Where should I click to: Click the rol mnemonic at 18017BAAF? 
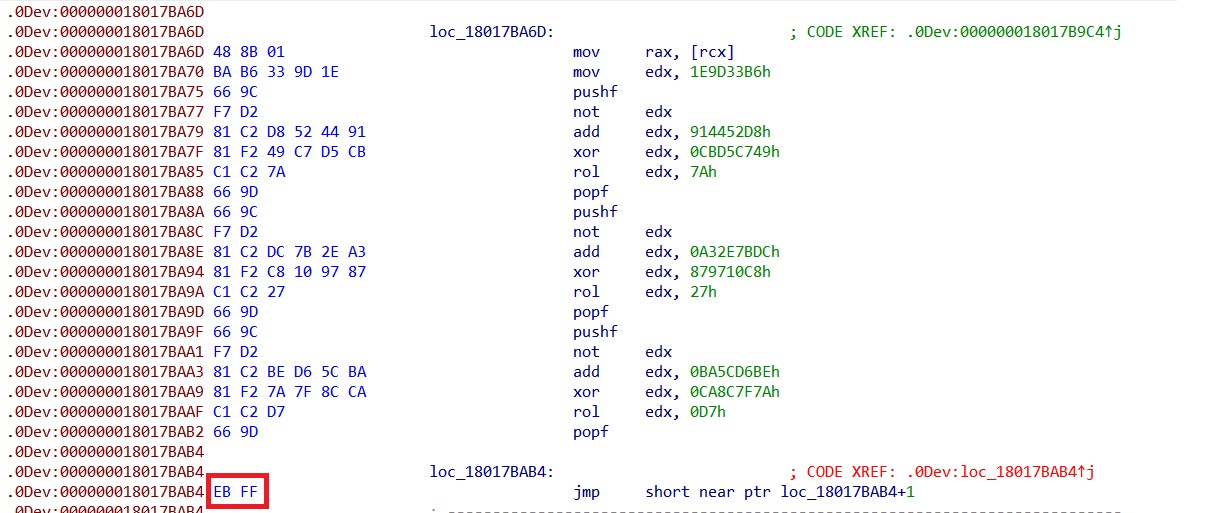click(586, 412)
